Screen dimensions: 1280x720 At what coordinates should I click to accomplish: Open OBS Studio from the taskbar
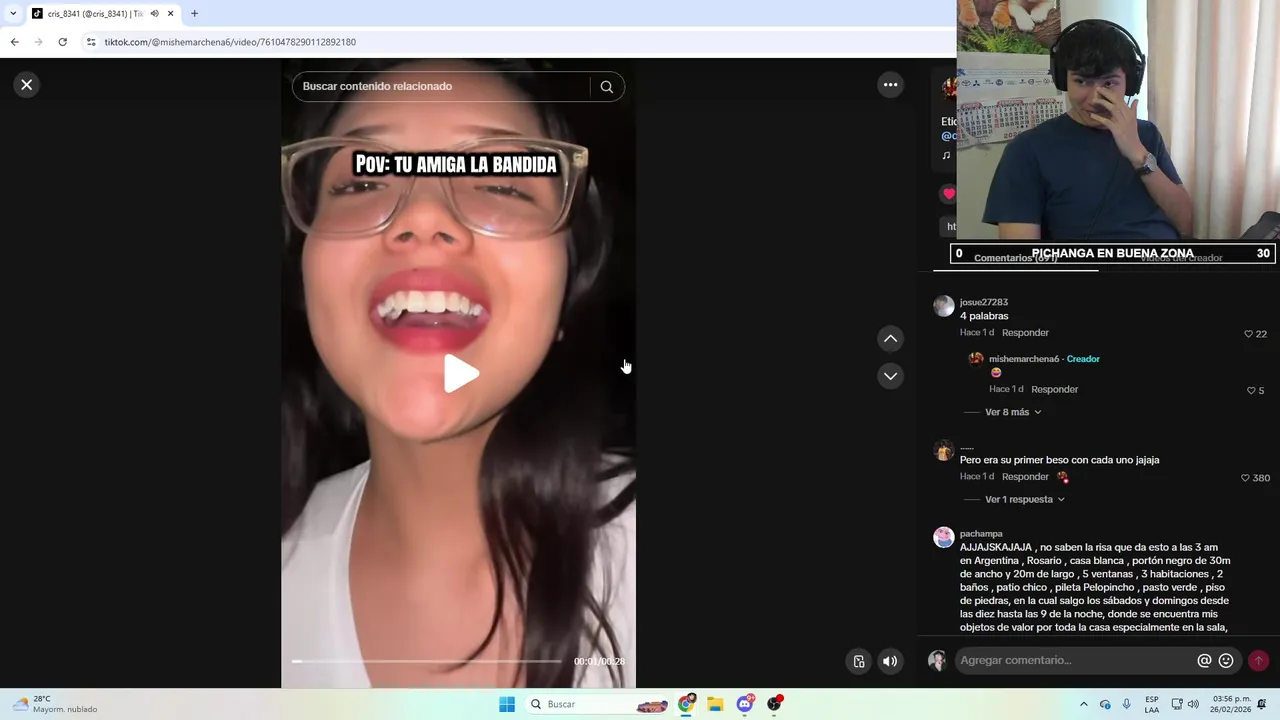coord(774,704)
